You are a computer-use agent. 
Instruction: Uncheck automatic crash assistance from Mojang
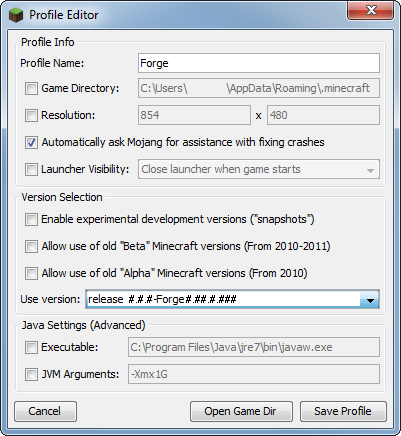(x=31, y=143)
